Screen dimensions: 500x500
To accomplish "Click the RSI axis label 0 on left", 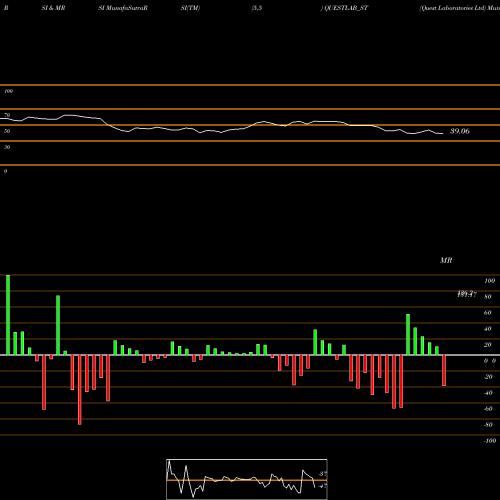I will 5,171.
